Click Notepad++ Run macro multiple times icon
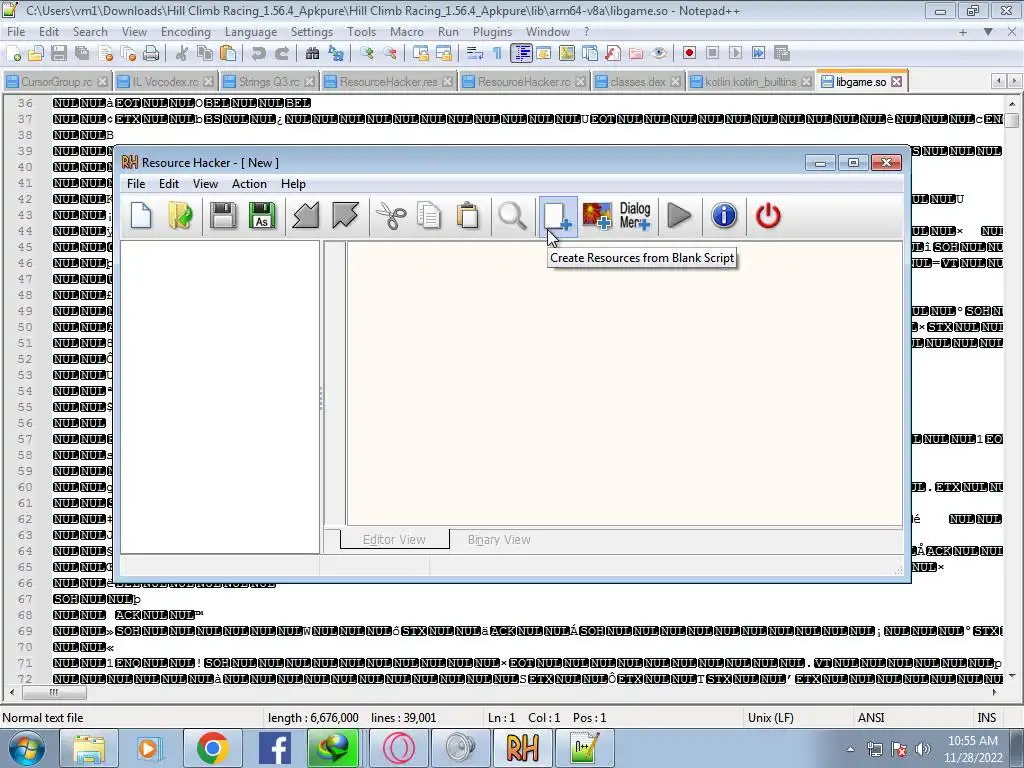Screen dimensions: 1024x768 click(x=758, y=54)
